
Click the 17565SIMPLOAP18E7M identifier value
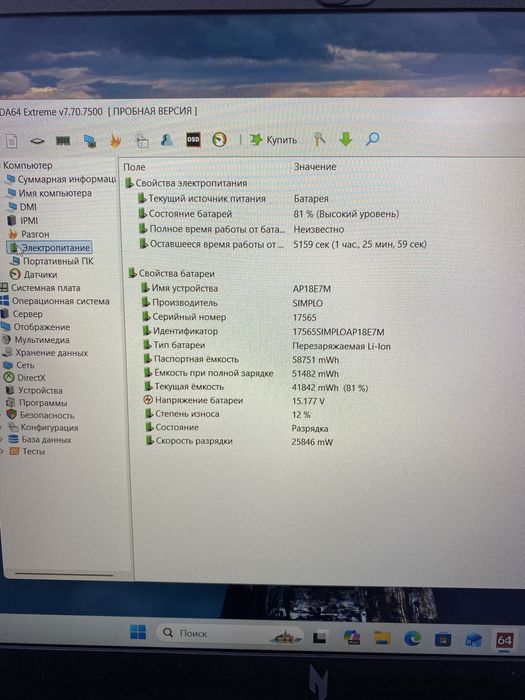click(x=338, y=332)
